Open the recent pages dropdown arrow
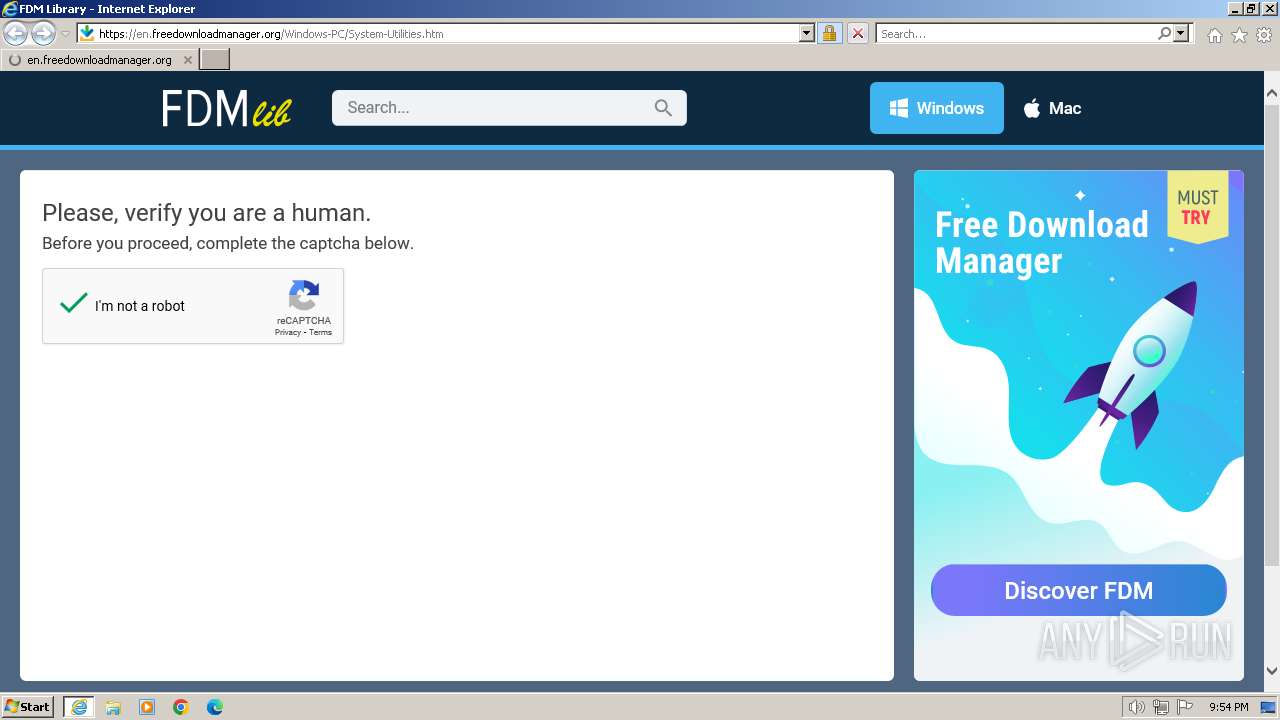Screen dimensions: 1280x720 coord(65,33)
